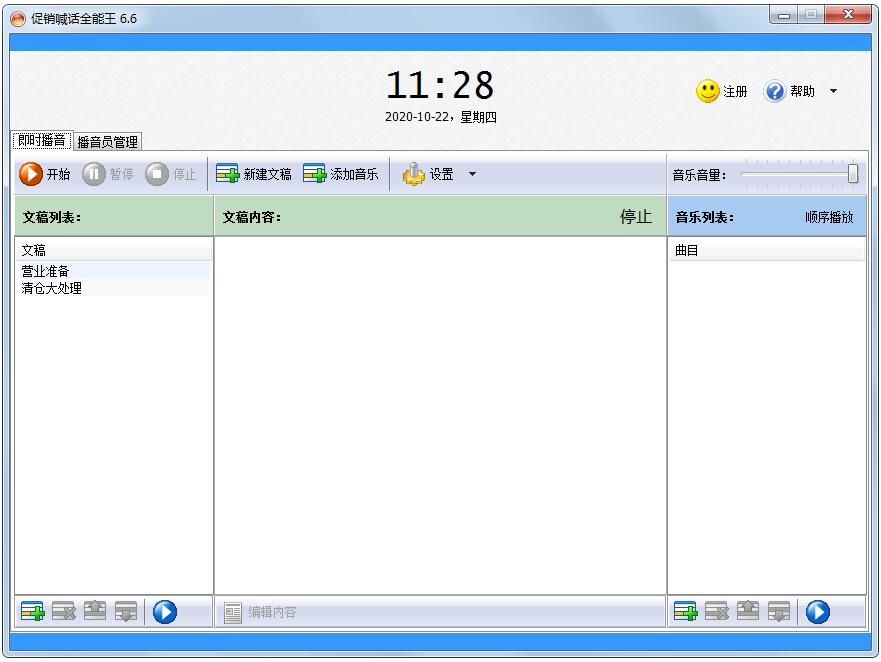Click the 添加音乐 (Add music) toolbar icon
The height and width of the screenshot is (662, 881).
tap(315, 174)
